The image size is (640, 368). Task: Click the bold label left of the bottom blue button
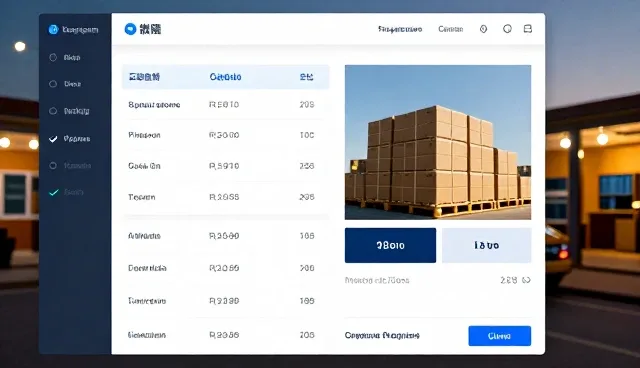pos(382,335)
